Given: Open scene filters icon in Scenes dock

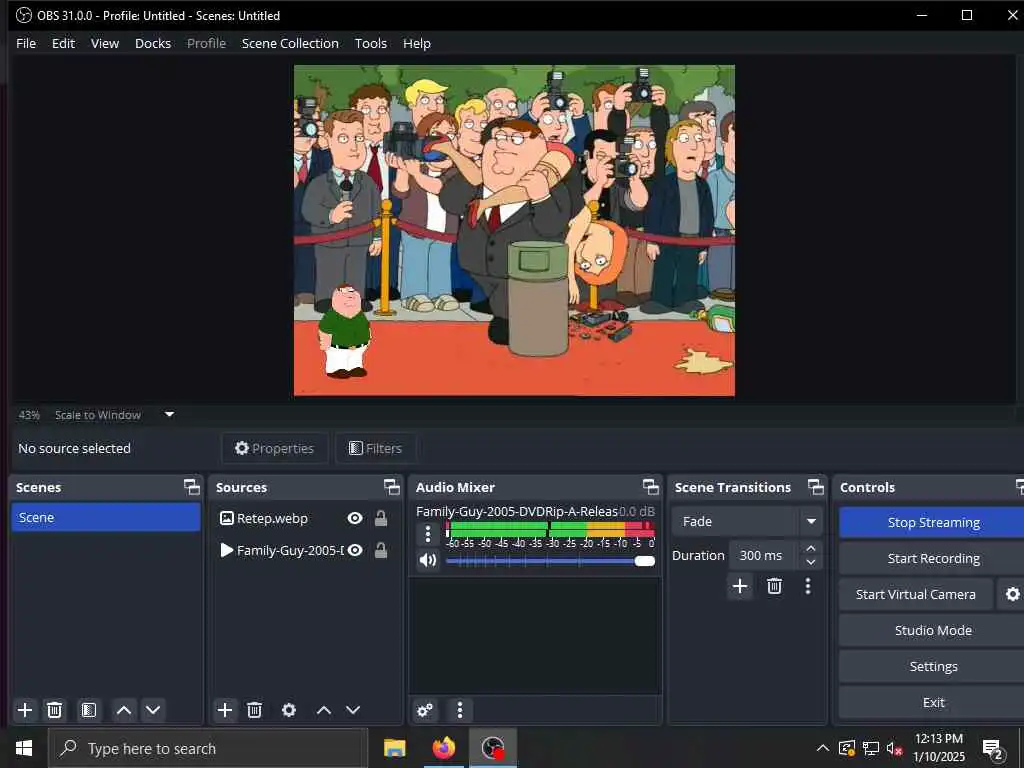Looking at the screenshot, I should (x=89, y=710).
